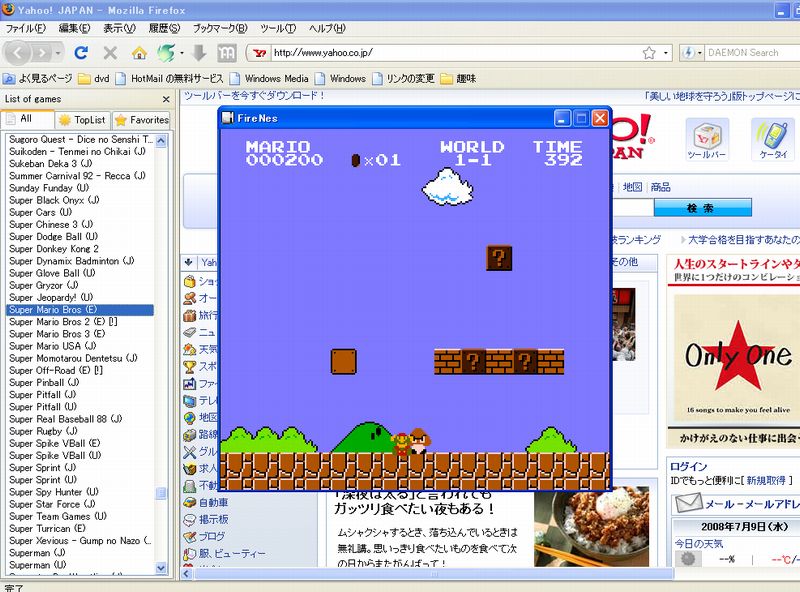Viewport: 800px width, 592px height.
Task: Click the grey downloads arrow icon
Action: pyautogui.click(x=199, y=53)
